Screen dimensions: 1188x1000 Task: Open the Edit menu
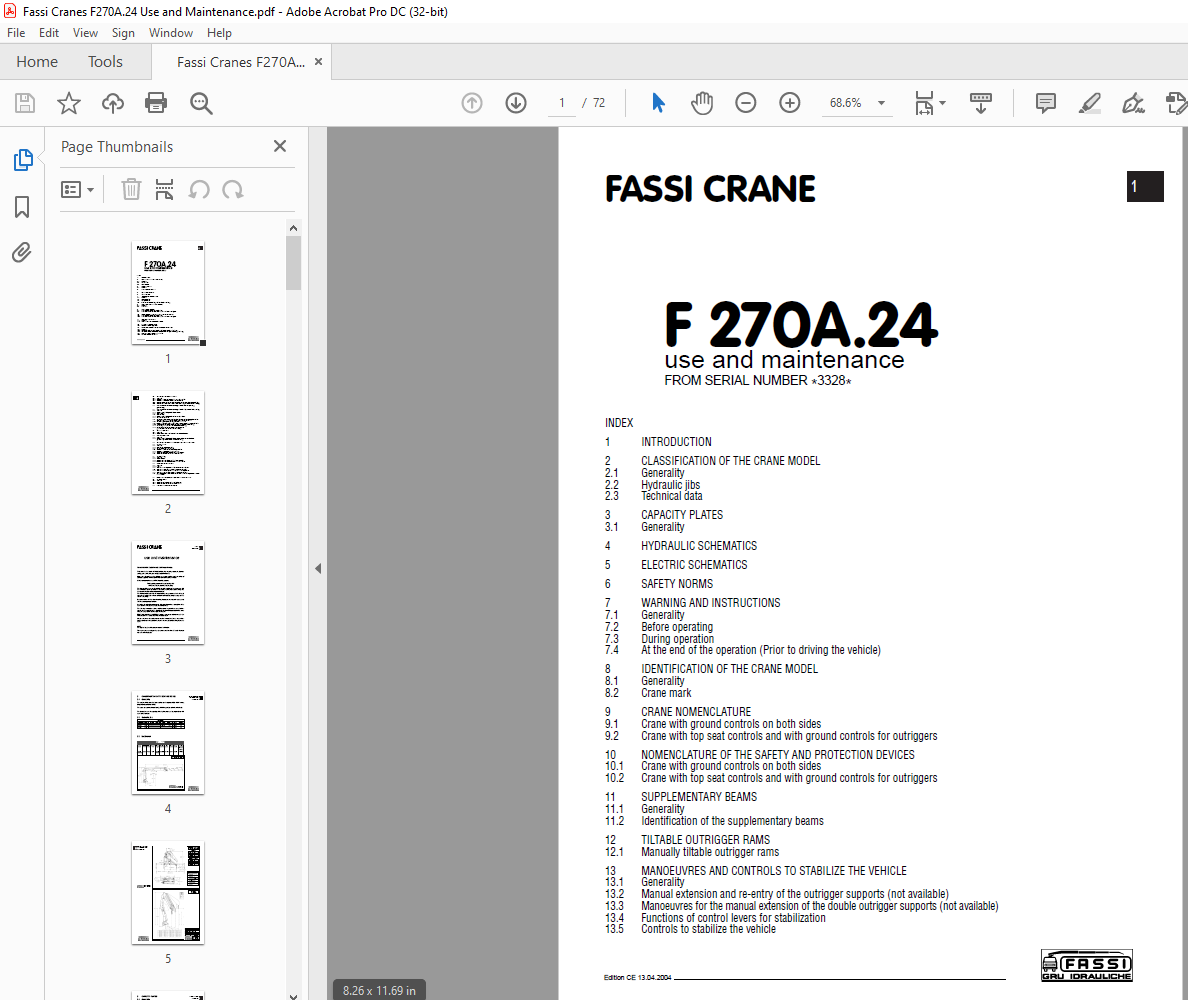(x=48, y=33)
